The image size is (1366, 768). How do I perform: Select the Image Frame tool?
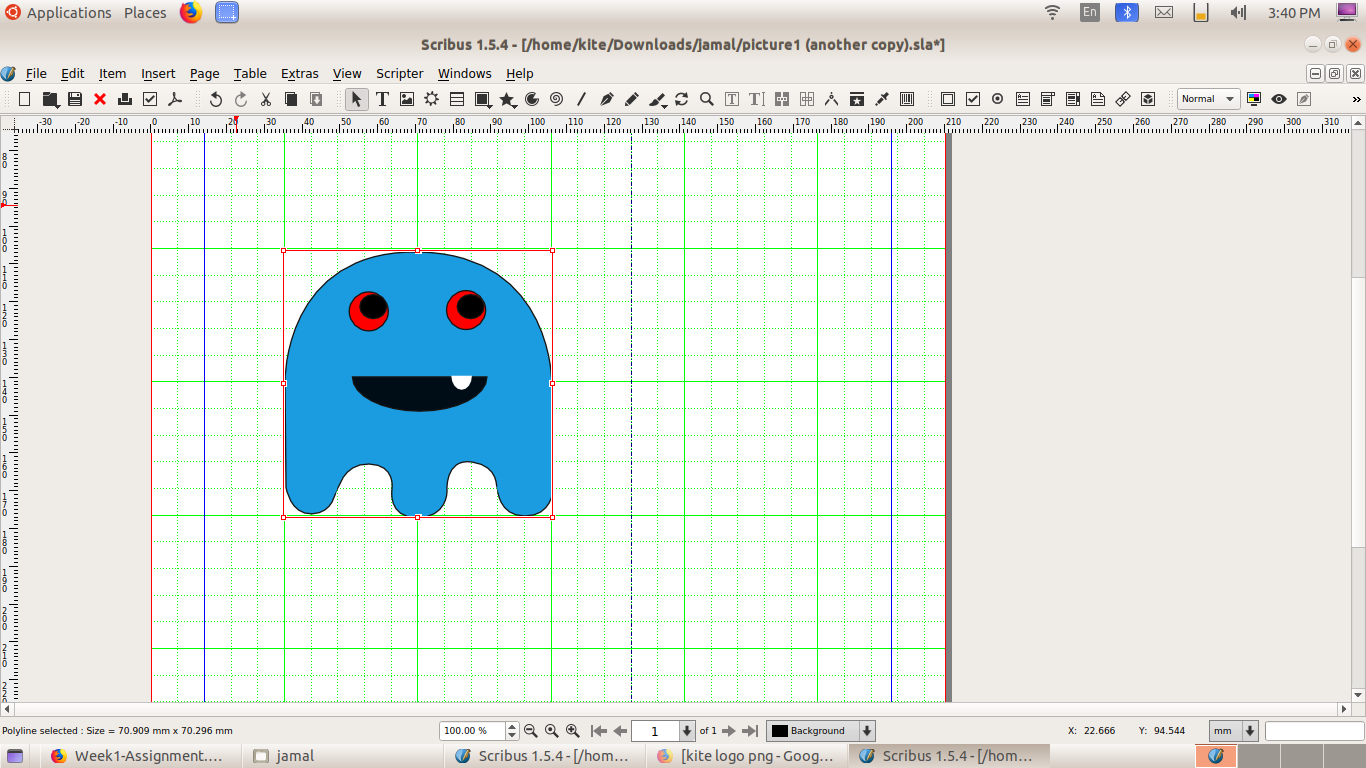[x=407, y=99]
